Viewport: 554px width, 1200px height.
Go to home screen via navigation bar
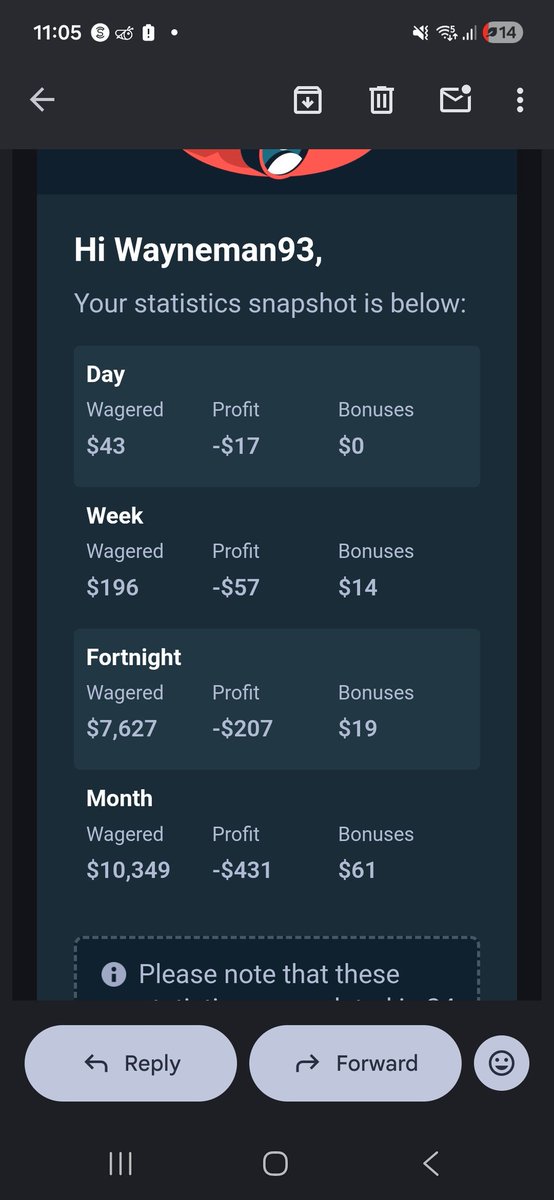point(275,1163)
